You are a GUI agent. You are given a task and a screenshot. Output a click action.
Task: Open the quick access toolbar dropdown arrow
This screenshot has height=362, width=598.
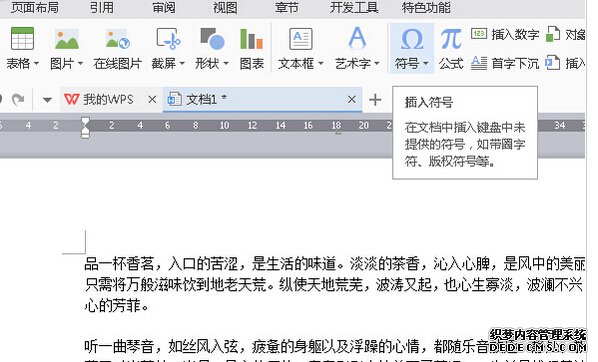[47, 100]
